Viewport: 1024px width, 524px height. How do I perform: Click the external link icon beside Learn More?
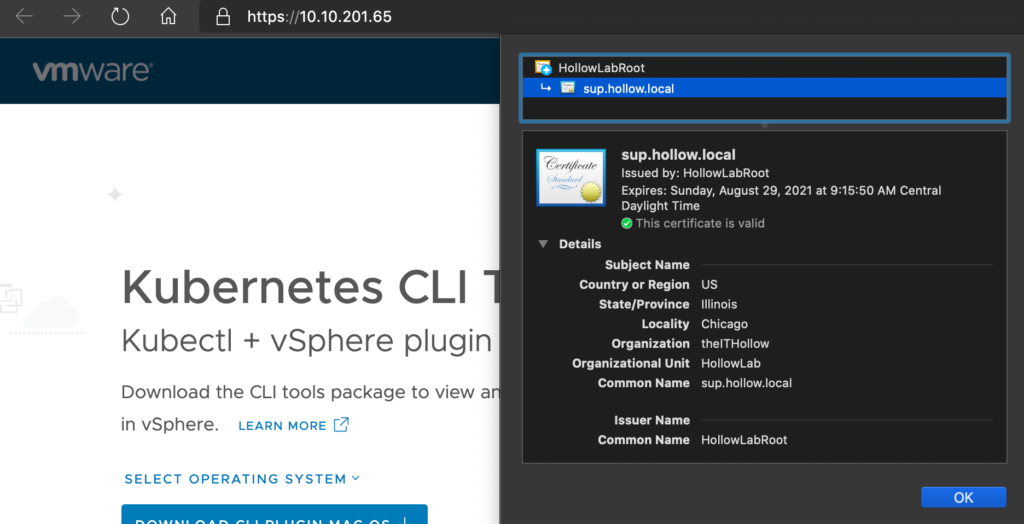click(x=341, y=424)
